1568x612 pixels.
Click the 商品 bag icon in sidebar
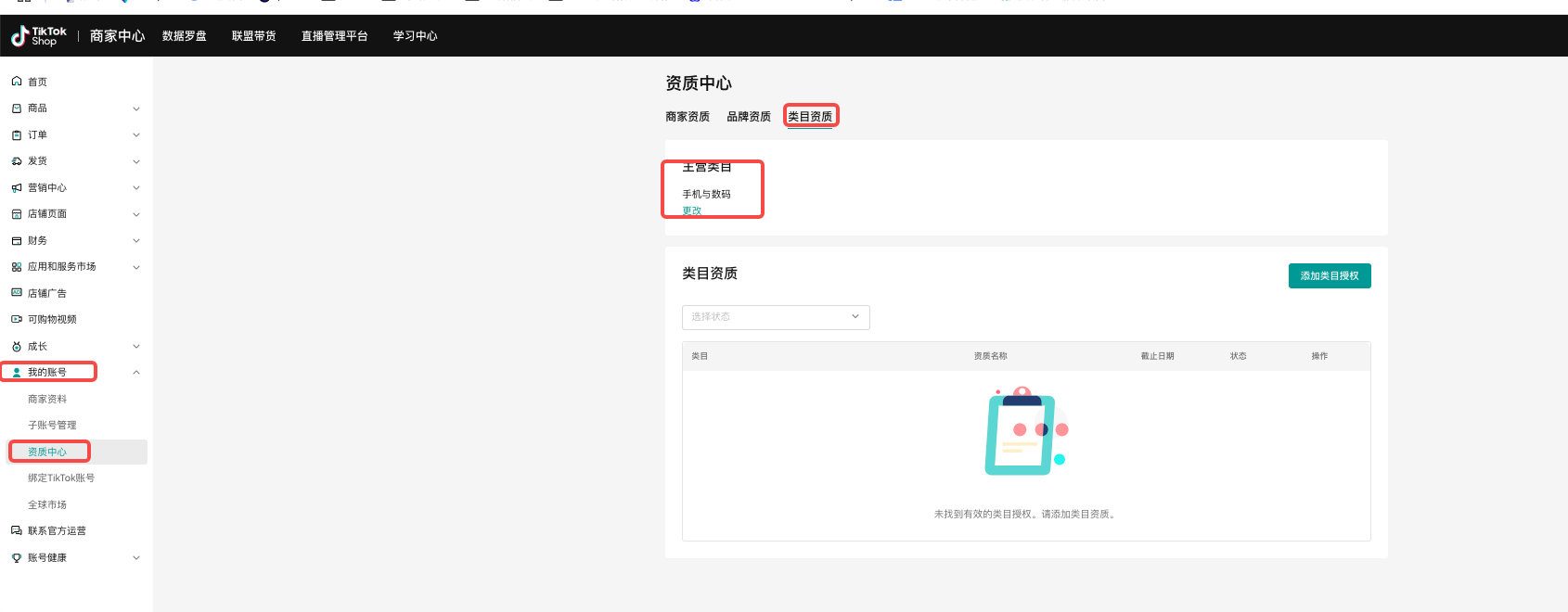[17, 108]
